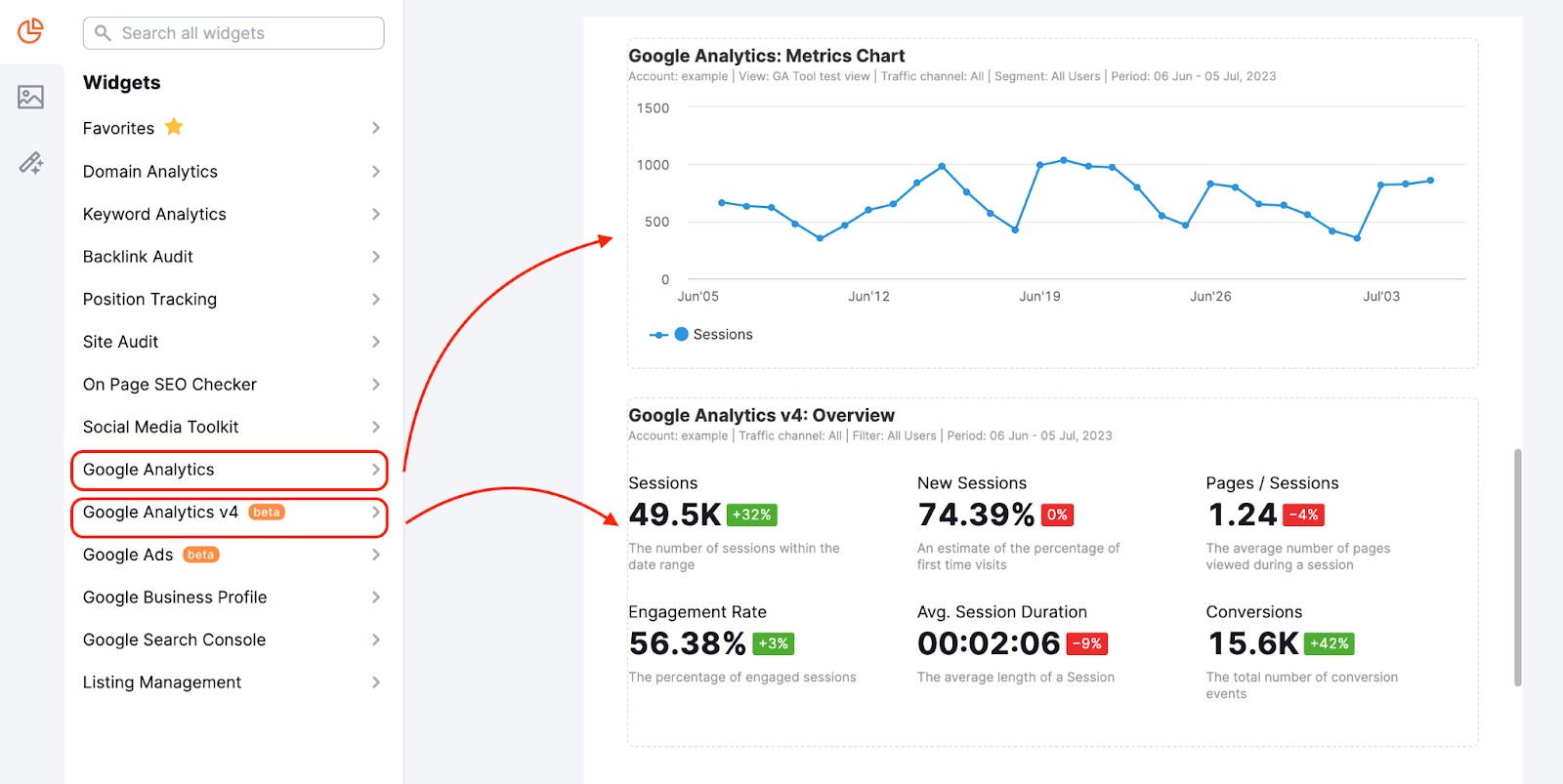This screenshot has height=784, width=1563.
Task: Expand the Backlink Audit chevron
Action: [376, 257]
